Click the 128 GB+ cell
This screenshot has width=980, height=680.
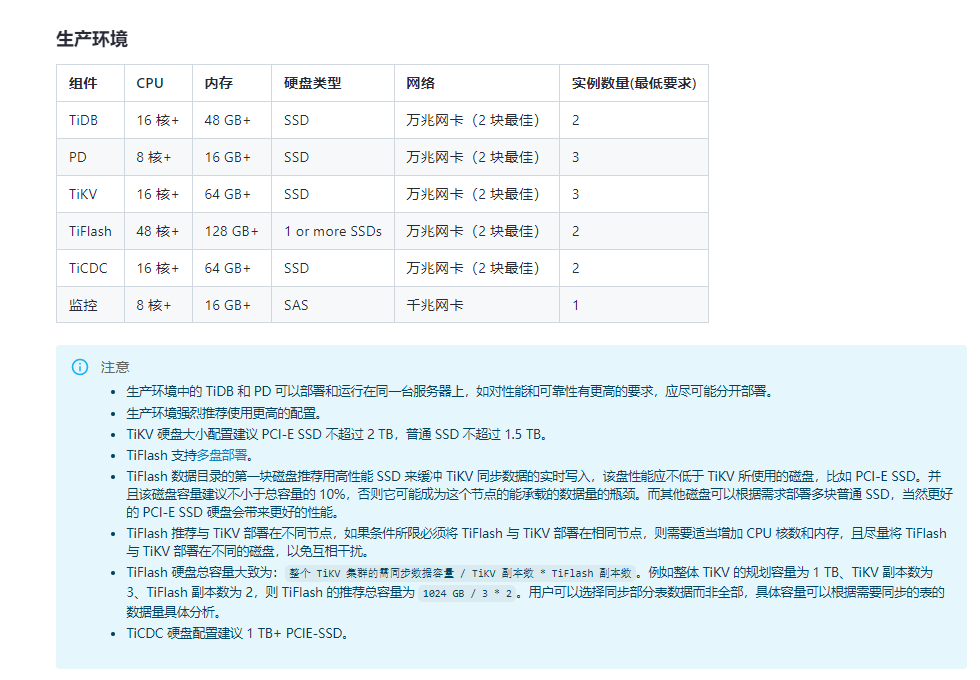point(232,231)
